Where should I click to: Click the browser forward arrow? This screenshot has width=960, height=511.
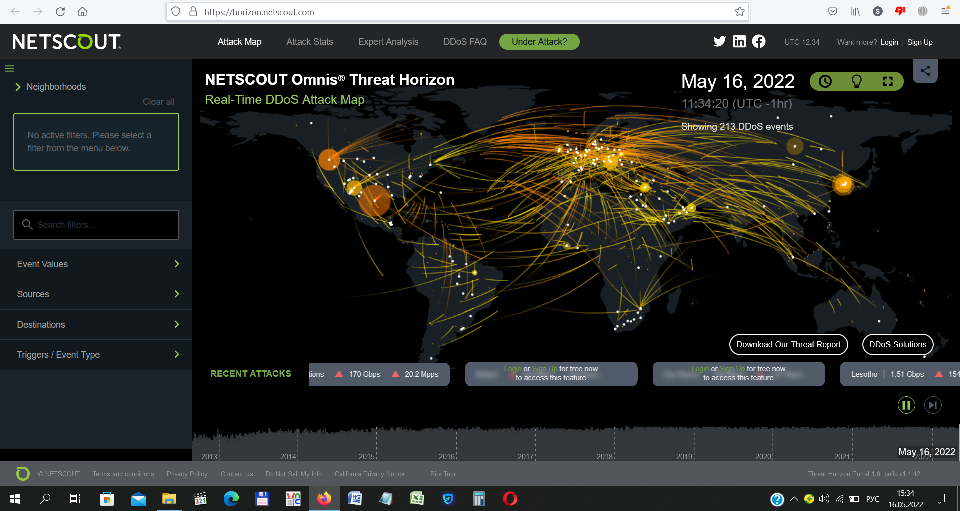37,12
